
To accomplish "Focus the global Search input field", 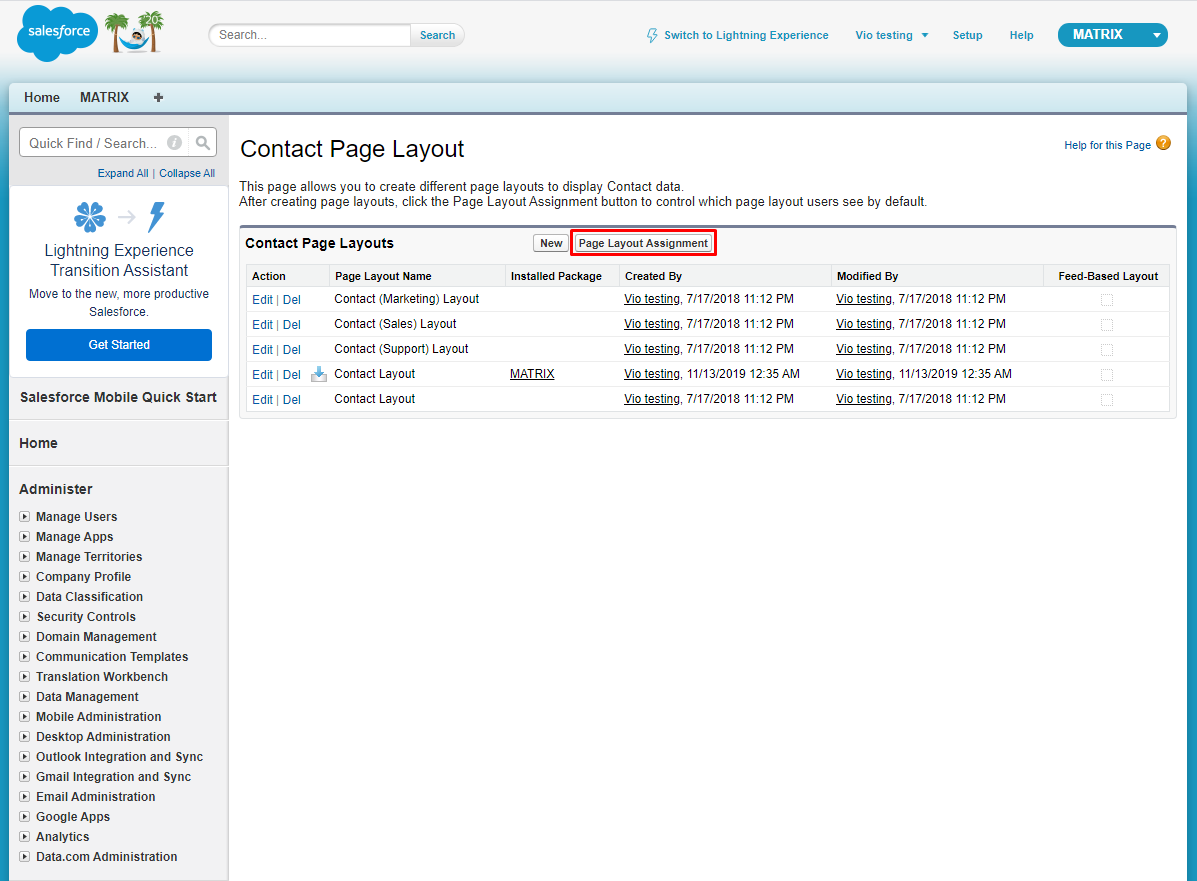I will (x=310, y=35).
